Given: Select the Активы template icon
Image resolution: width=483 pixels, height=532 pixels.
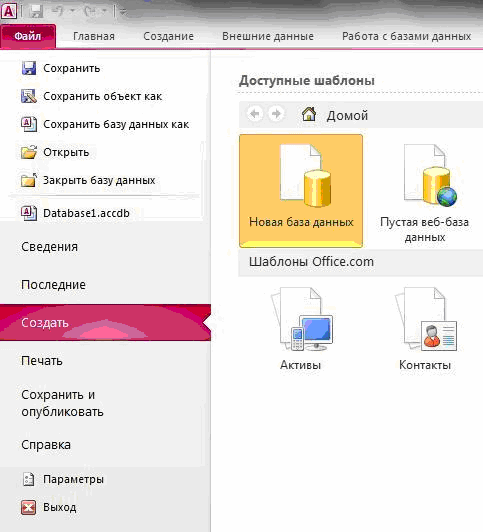Looking at the screenshot, I should (x=302, y=319).
